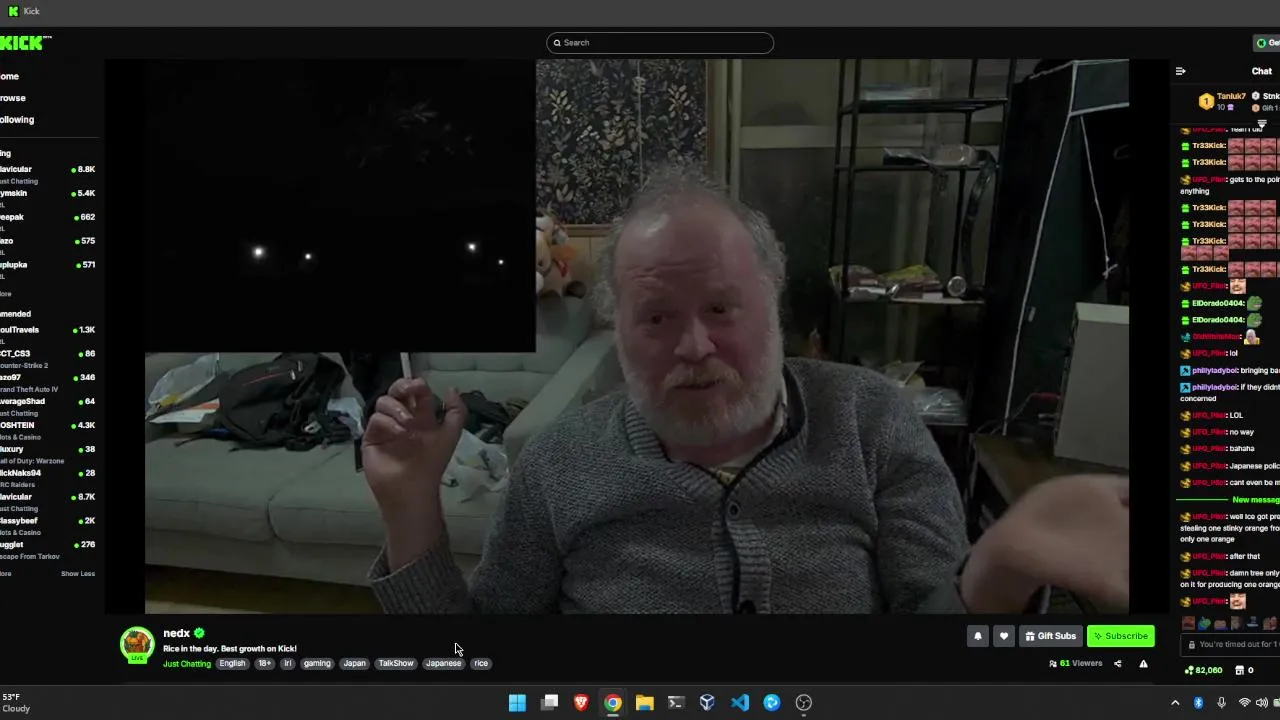Select the gaming tag
Image resolution: width=1280 pixels, height=720 pixels.
click(x=317, y=664)
